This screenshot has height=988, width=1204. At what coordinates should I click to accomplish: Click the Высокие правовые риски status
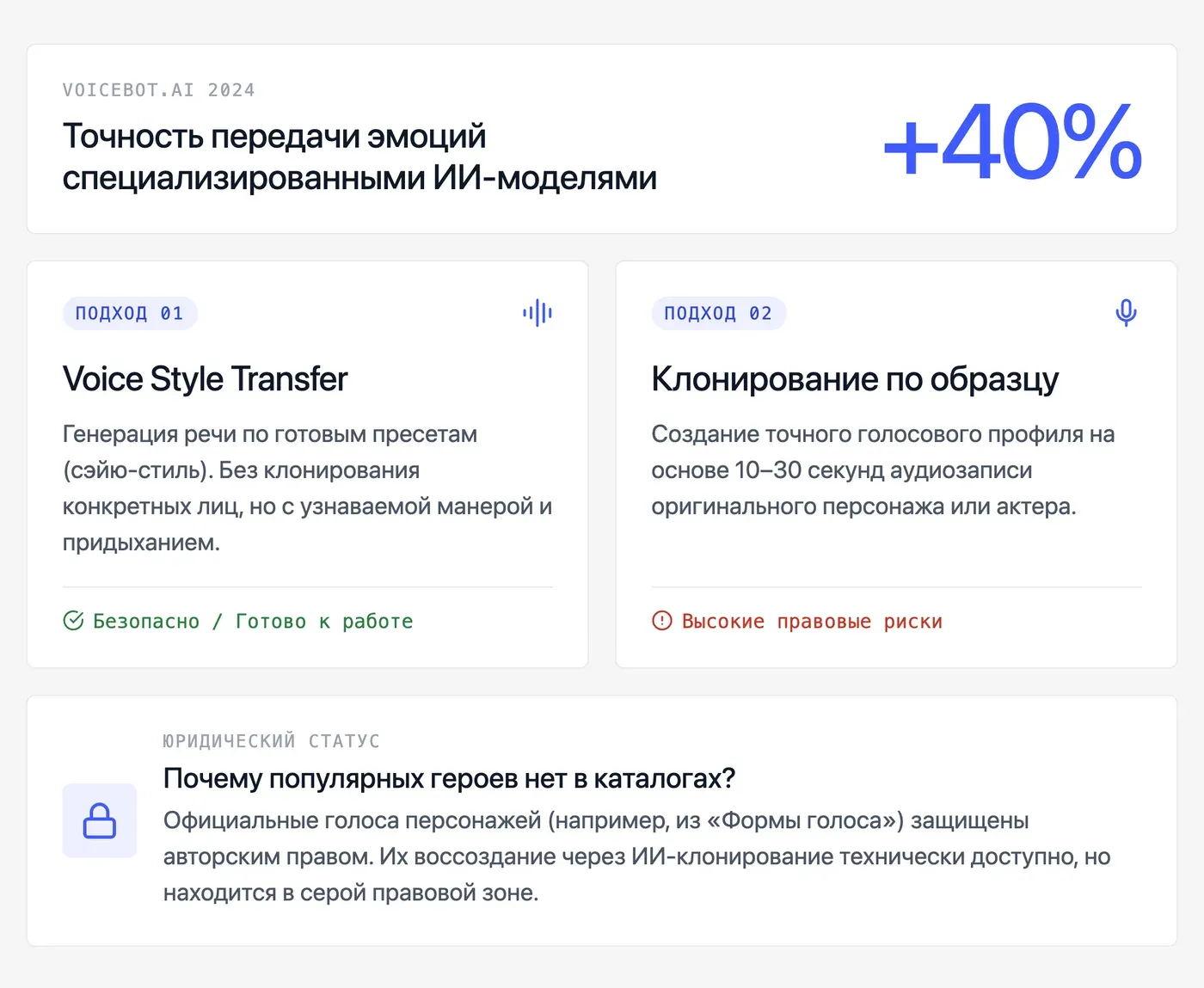(x=812, y=621)
